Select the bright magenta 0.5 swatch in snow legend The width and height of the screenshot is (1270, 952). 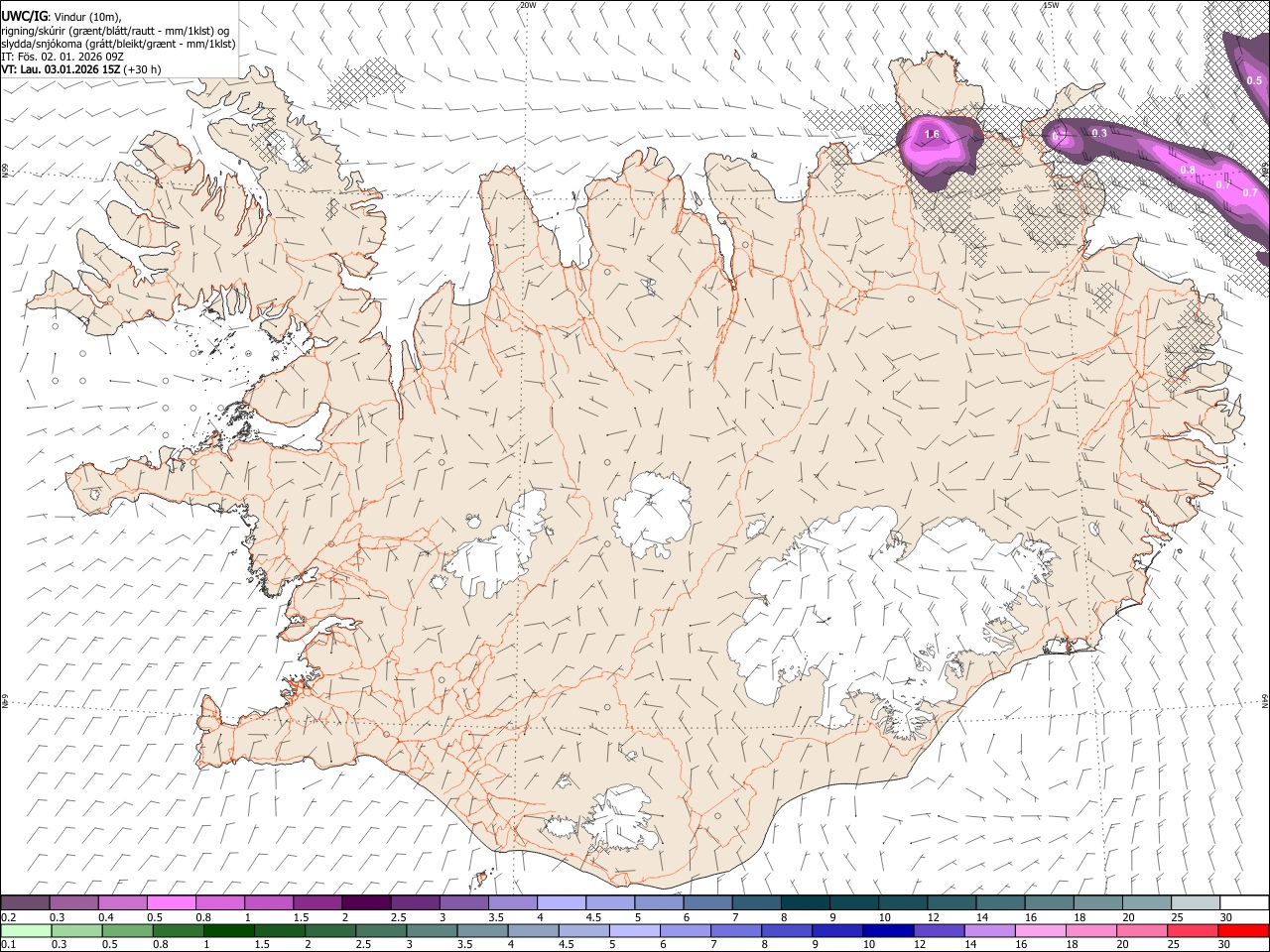(172, 902)
